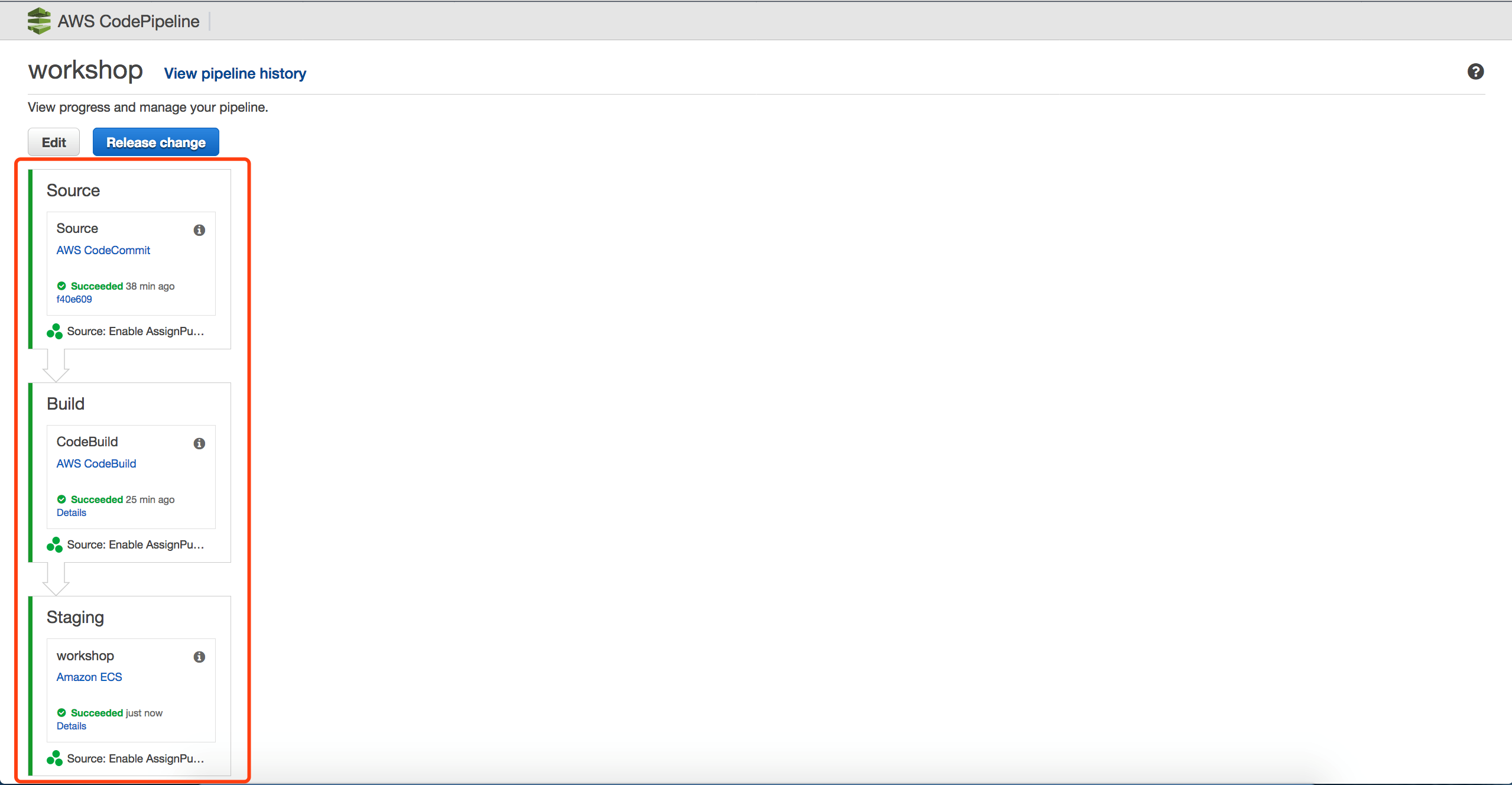
Task: Click the Release change button
Action: (x=156, y=142)
